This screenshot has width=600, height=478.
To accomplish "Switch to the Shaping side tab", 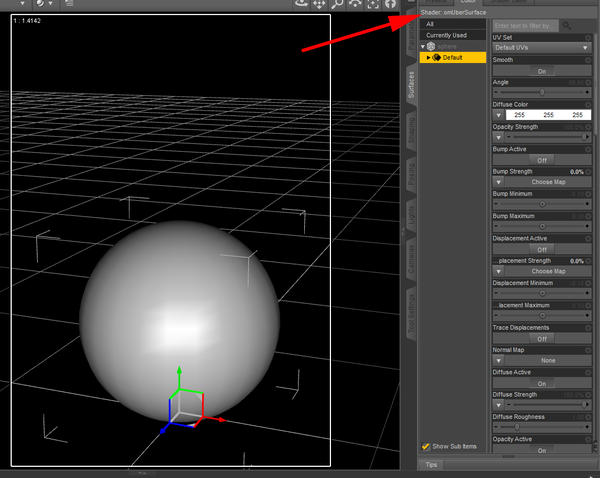I will (411, 130).
